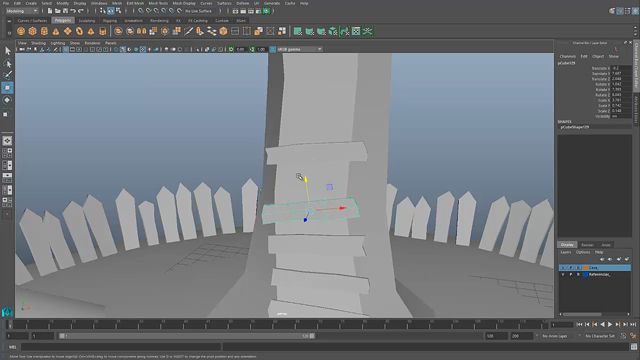Activate the Select tool arrow in the toolbox
The width and height of the screenshot is (640, 360).
click(7, 51)
